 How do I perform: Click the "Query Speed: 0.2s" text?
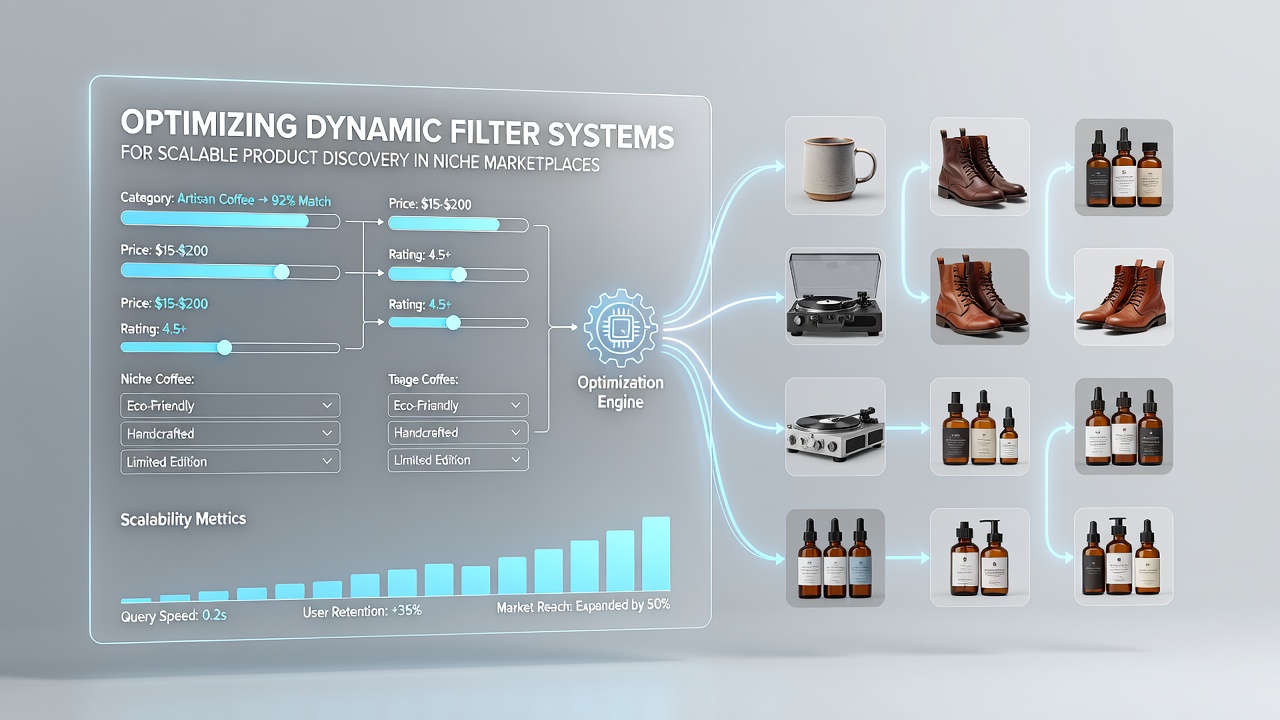174,615
